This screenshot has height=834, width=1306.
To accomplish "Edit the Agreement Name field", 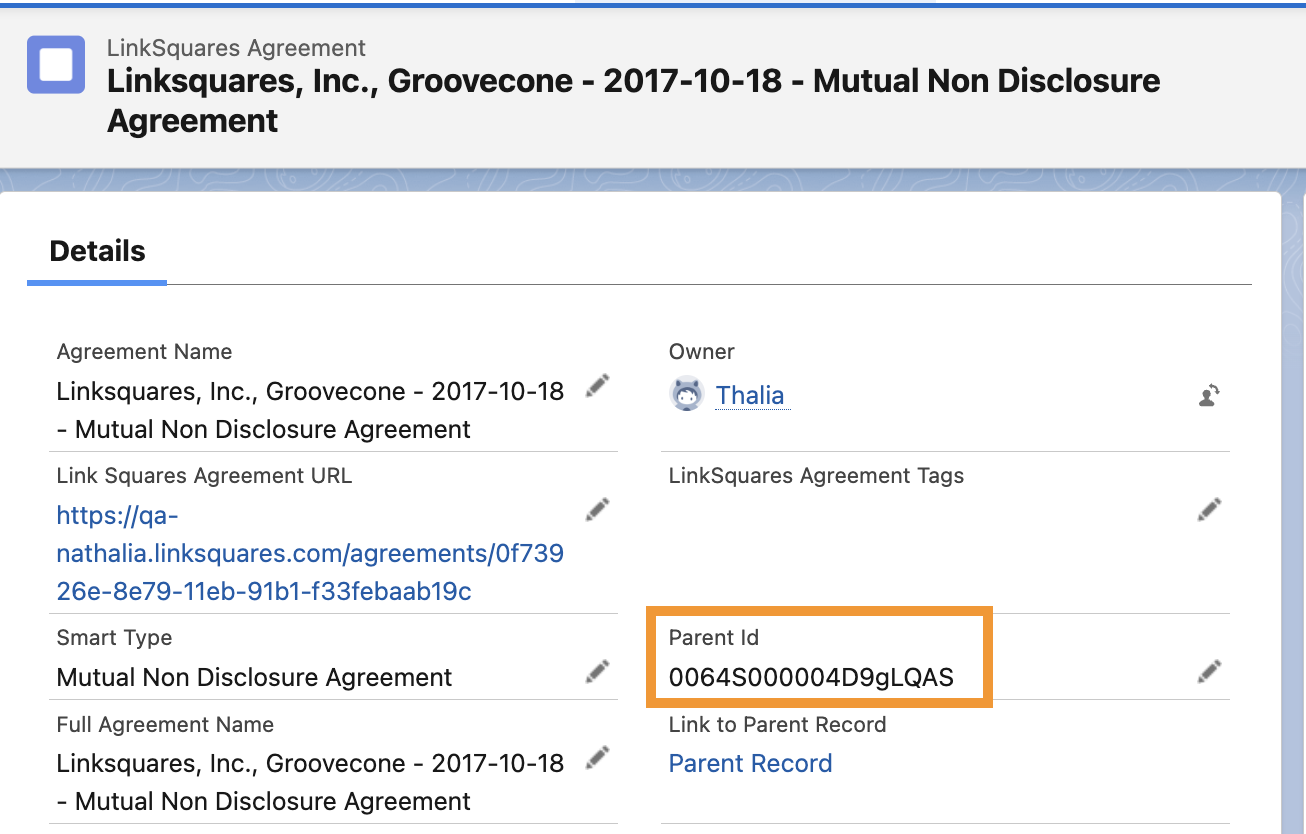I will [597, 386].
